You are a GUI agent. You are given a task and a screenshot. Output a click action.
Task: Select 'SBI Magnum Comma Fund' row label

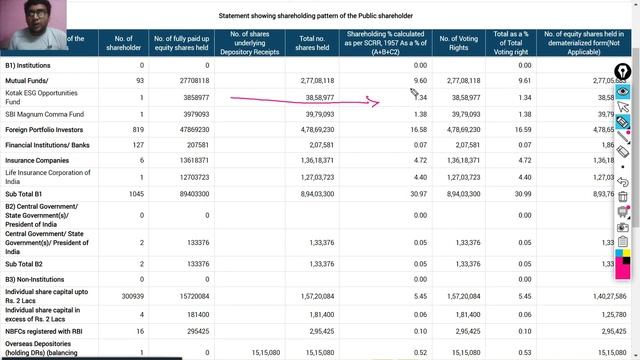(x=44, y=114)
